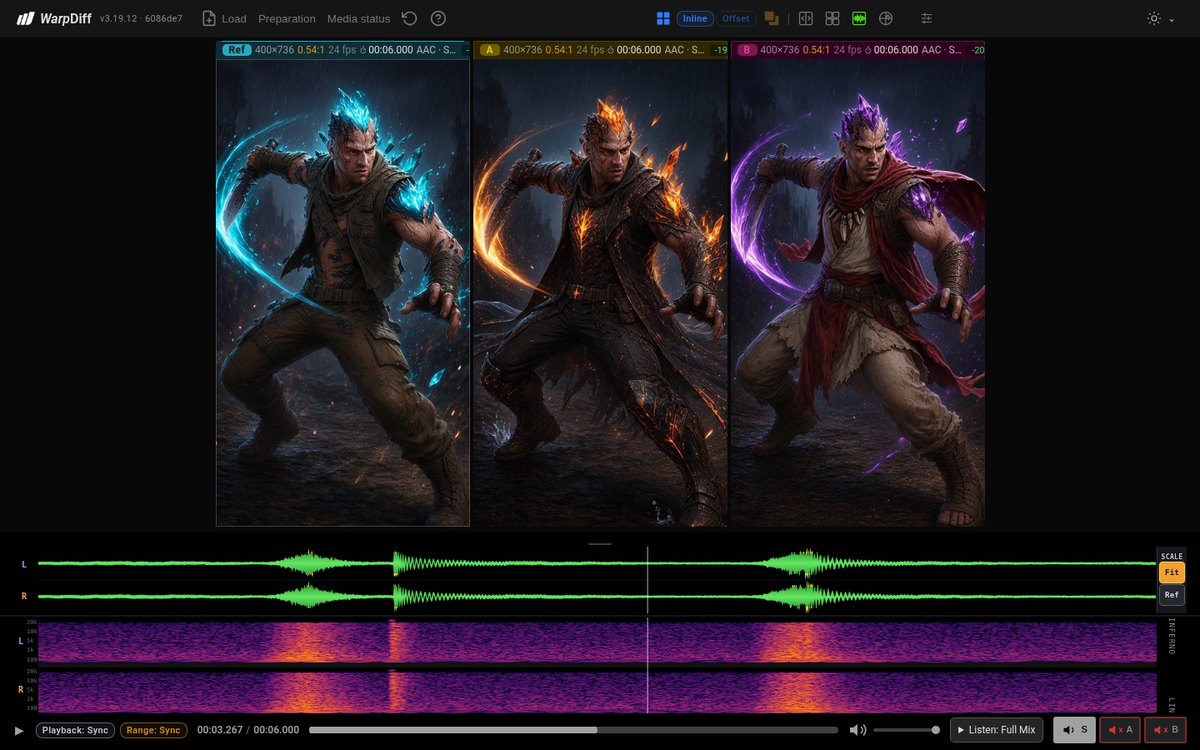Screen dimensions: 1200x750
Task: Click the overlay stacked squares icon
Action: coord(771,18)
